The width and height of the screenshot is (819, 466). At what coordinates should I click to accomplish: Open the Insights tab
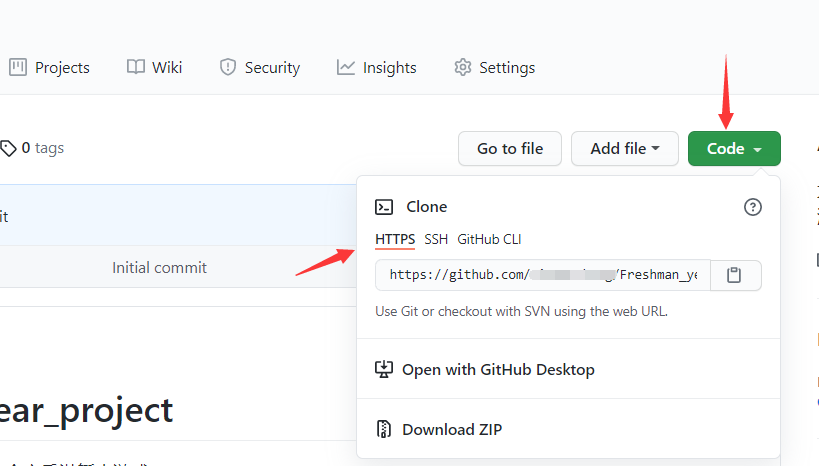point(376,67)
